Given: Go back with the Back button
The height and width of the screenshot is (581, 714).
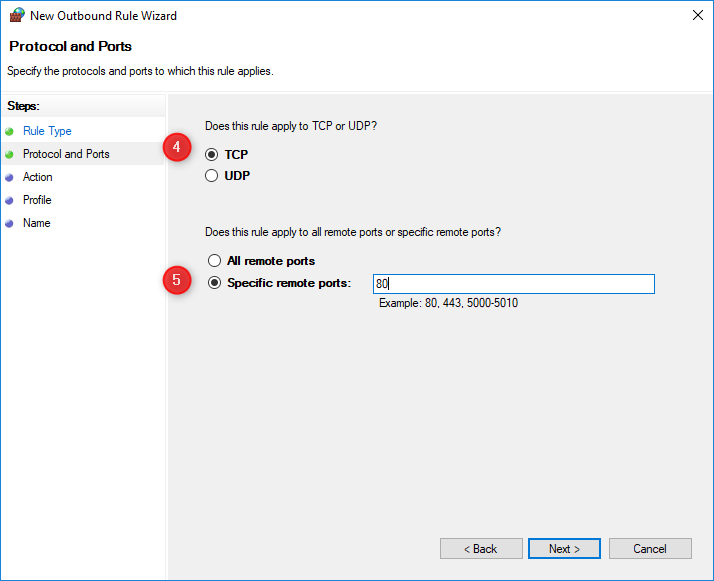Looking at the screenshot, I should [481, 549].
